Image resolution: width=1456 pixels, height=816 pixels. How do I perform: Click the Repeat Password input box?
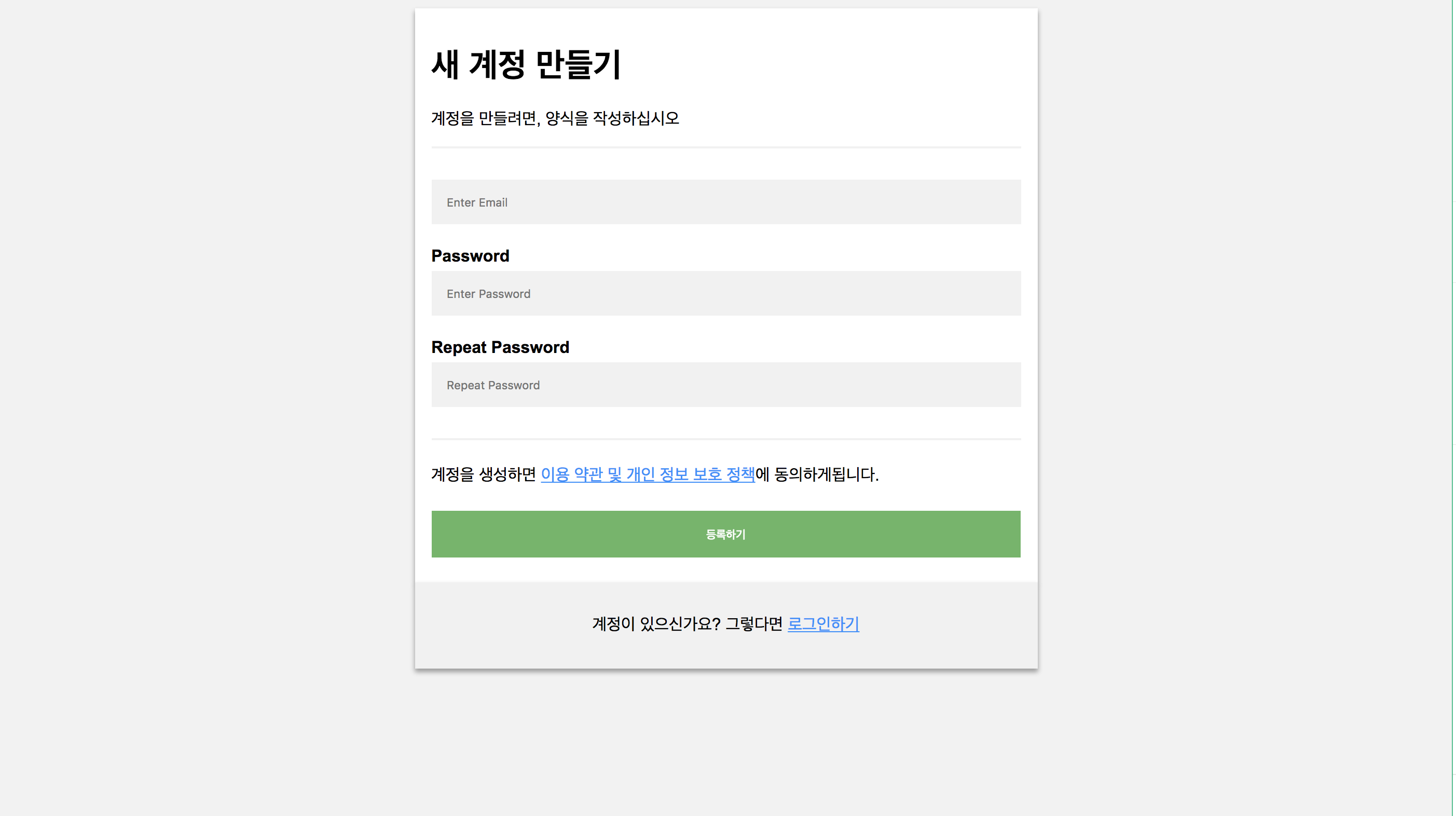pyautogui.click(x=726, y=385)
